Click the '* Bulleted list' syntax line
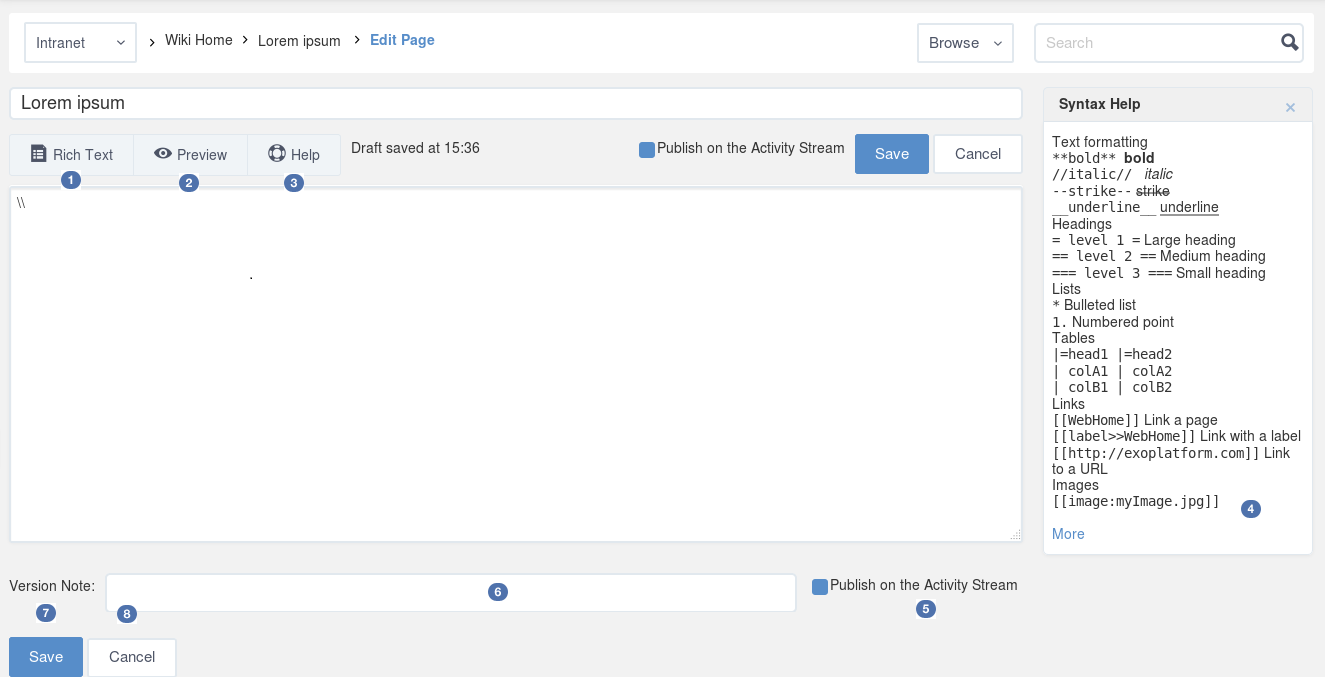 tap(1094, 305)
